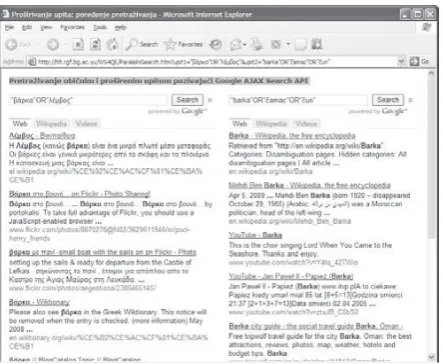The image size is (443, 364).
Task: Click the right powered by Google label
Action: tap(378, 111)
